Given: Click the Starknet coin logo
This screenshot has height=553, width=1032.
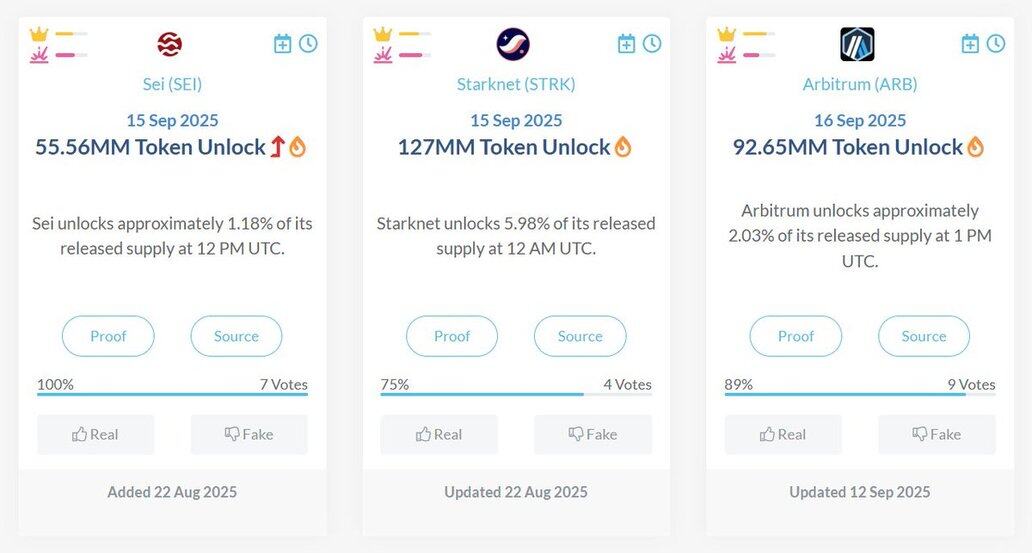Looking at the screenshot, I should click(513, 44).
